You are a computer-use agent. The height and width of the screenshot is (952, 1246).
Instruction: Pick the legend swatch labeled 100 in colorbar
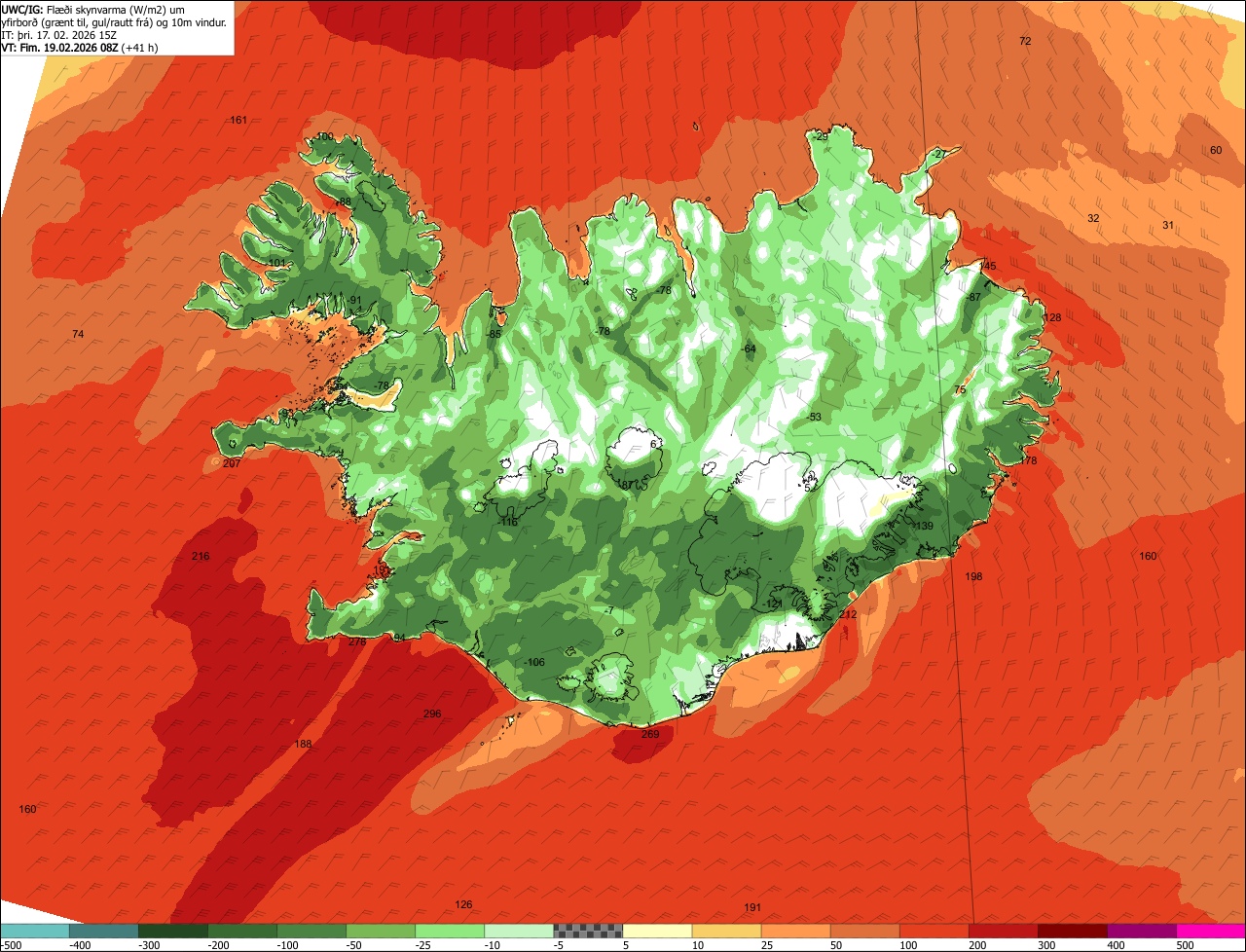(x=934, y=931)
